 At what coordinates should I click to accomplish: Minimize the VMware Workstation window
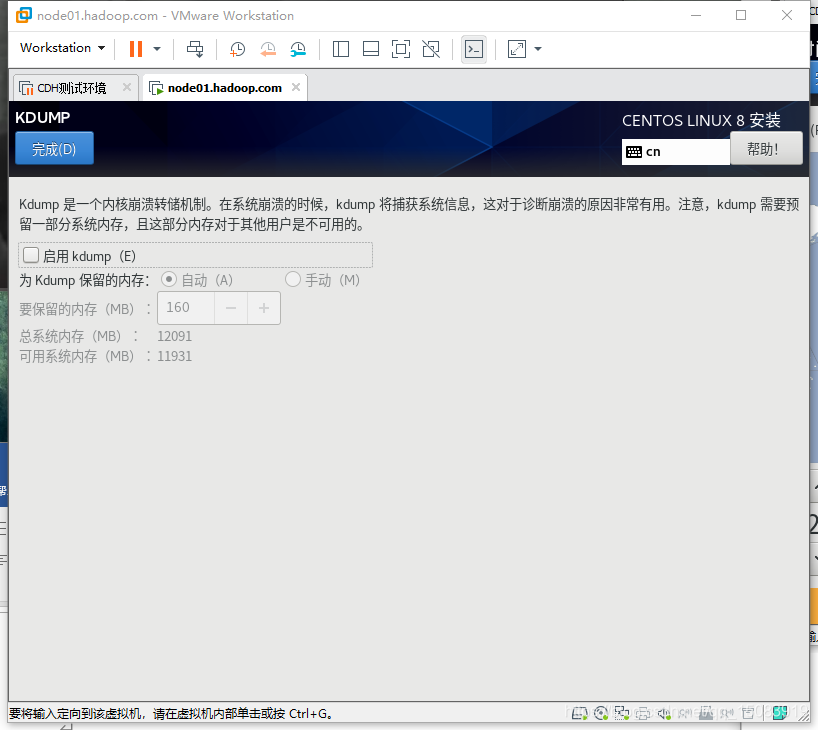(x=696, y=15)
